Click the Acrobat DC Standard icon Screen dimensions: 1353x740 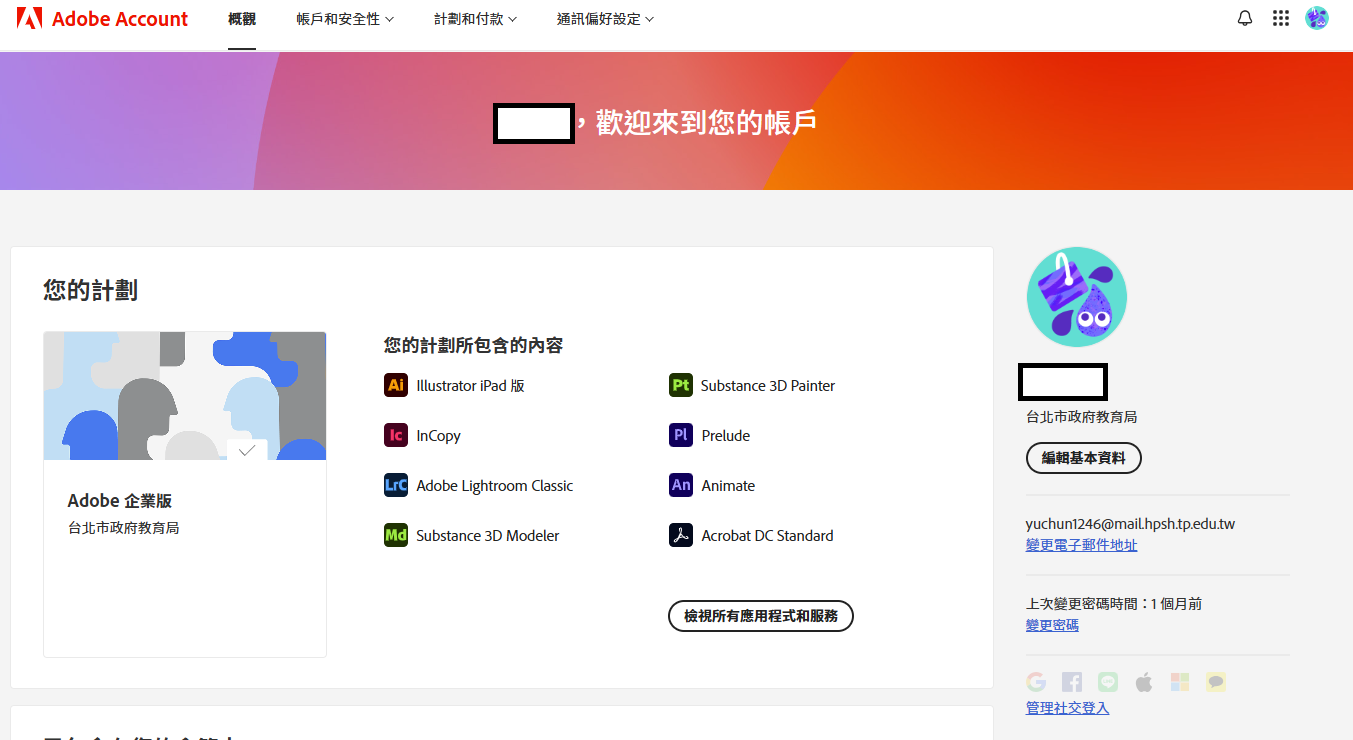coord(681,535)
